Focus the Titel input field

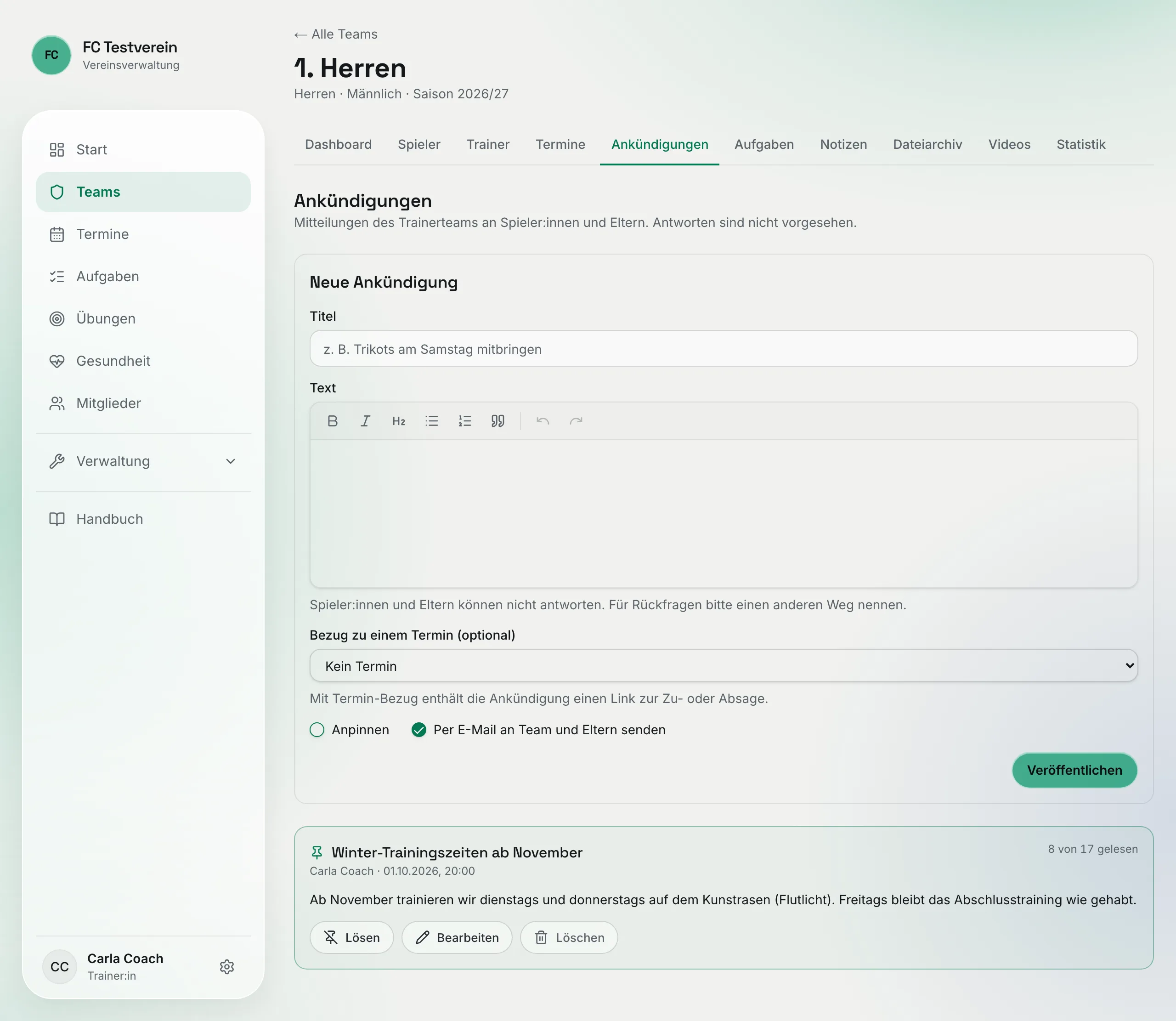click(x=723, y=349)
